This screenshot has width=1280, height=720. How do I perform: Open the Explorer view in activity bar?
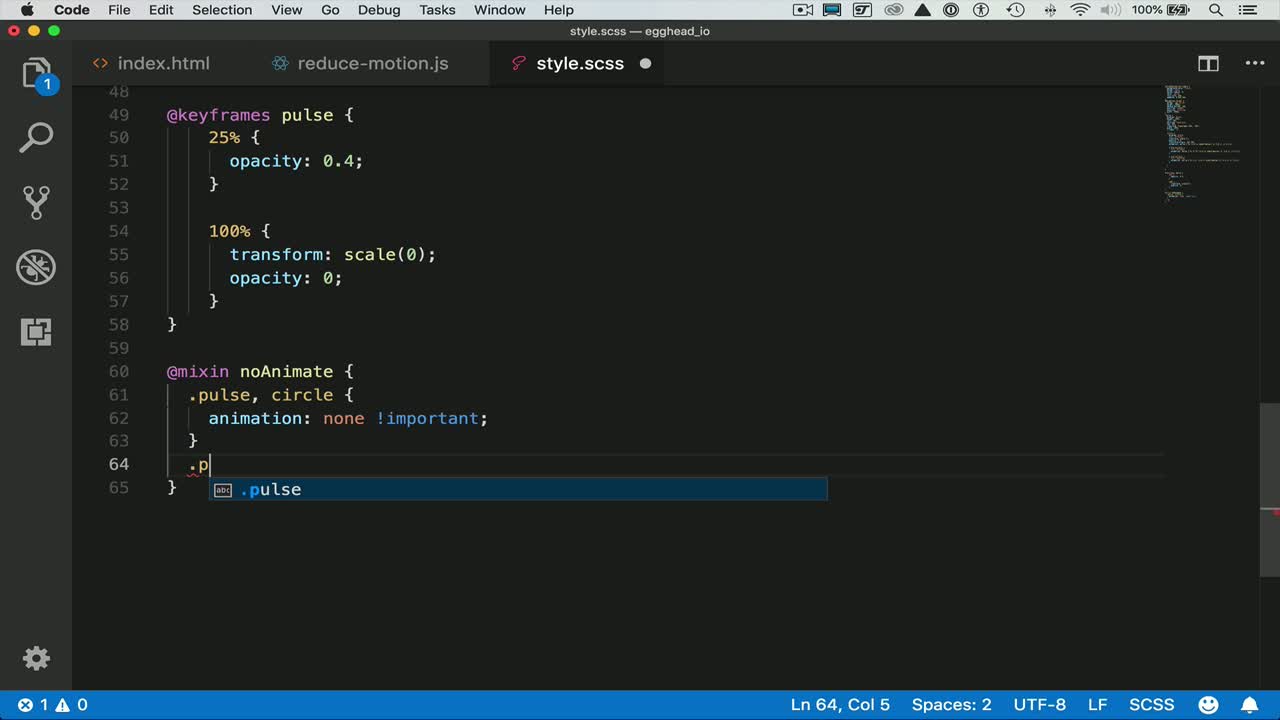pyautogui.click(x=36, y=75)
